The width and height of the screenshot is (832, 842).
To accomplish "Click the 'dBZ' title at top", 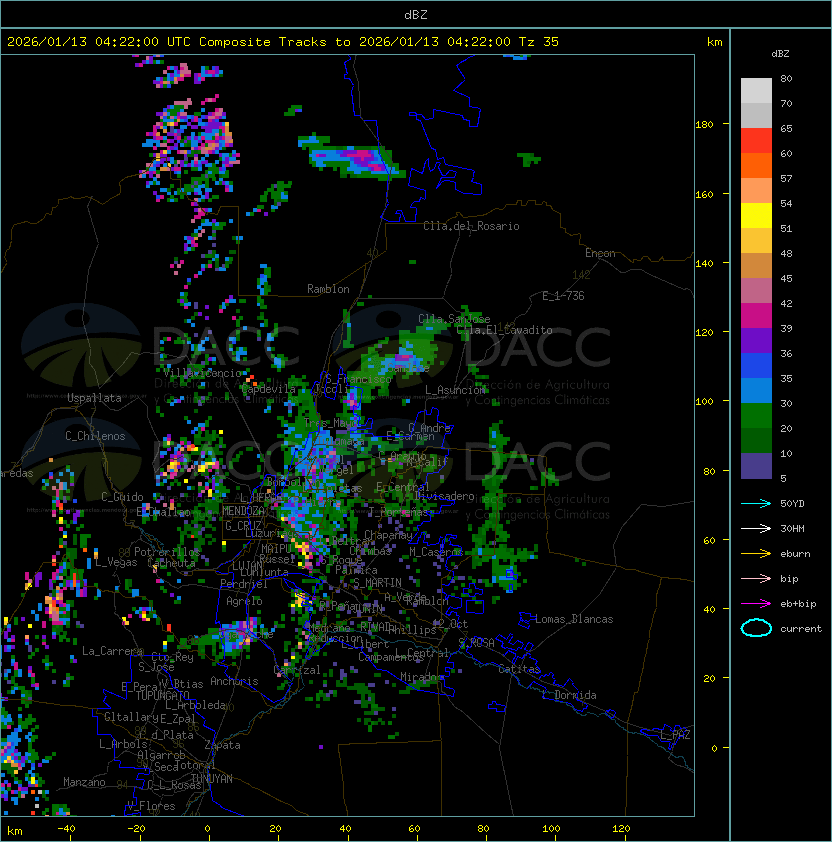I will (x=416, y=15).
